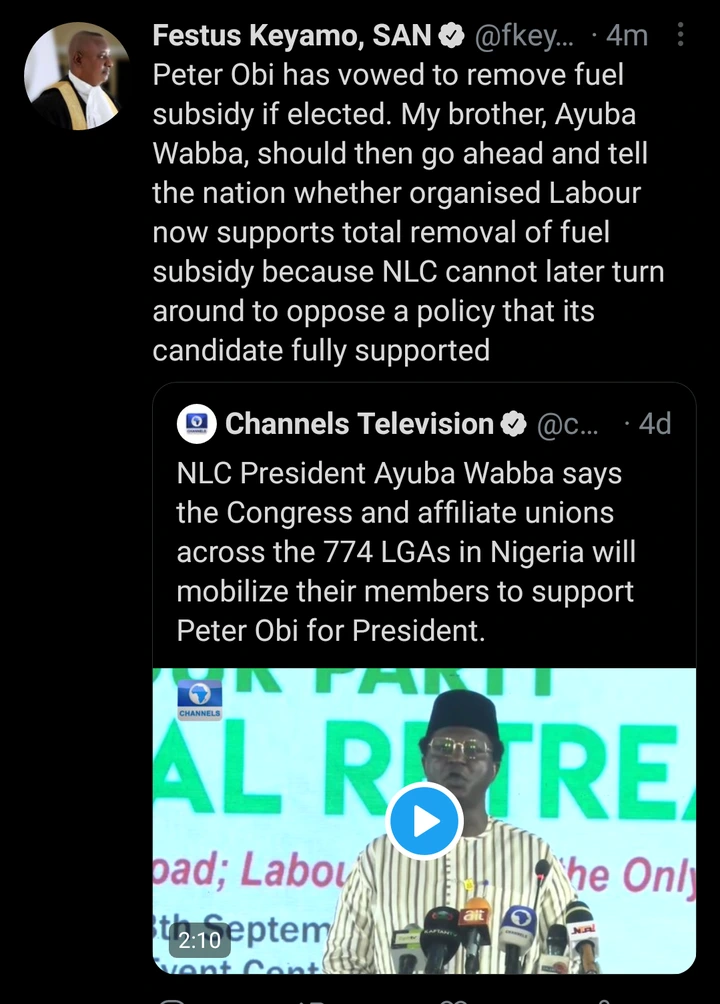
Task: Open the three-dot more options menu
Action: 681,36
